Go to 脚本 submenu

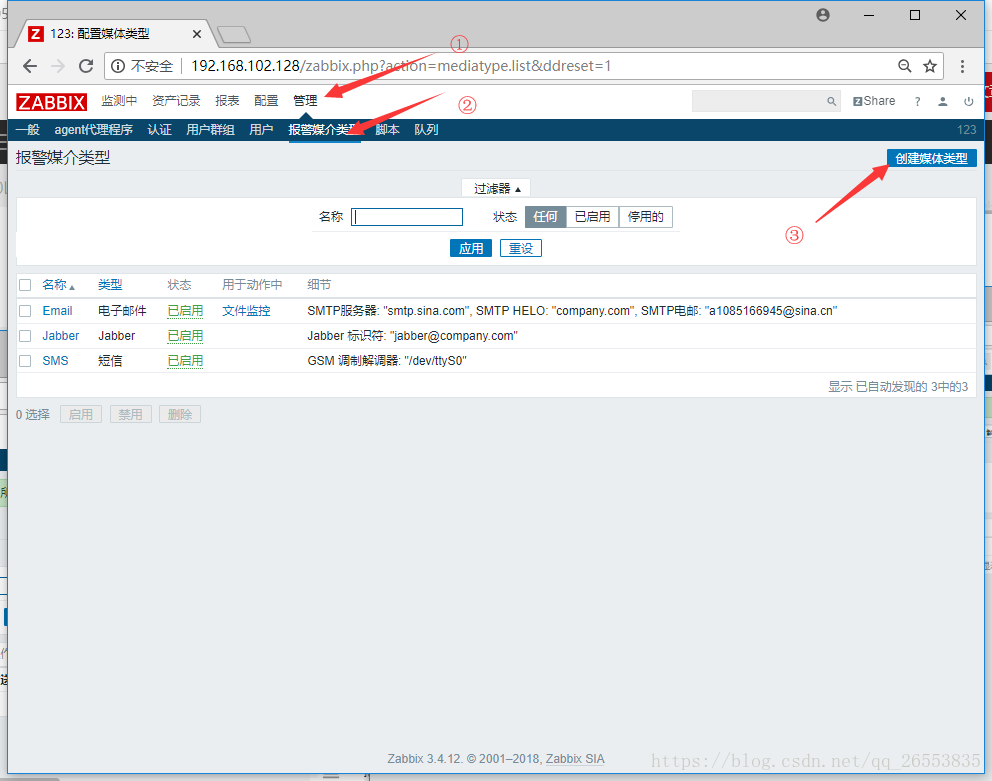tap(387, 130)
